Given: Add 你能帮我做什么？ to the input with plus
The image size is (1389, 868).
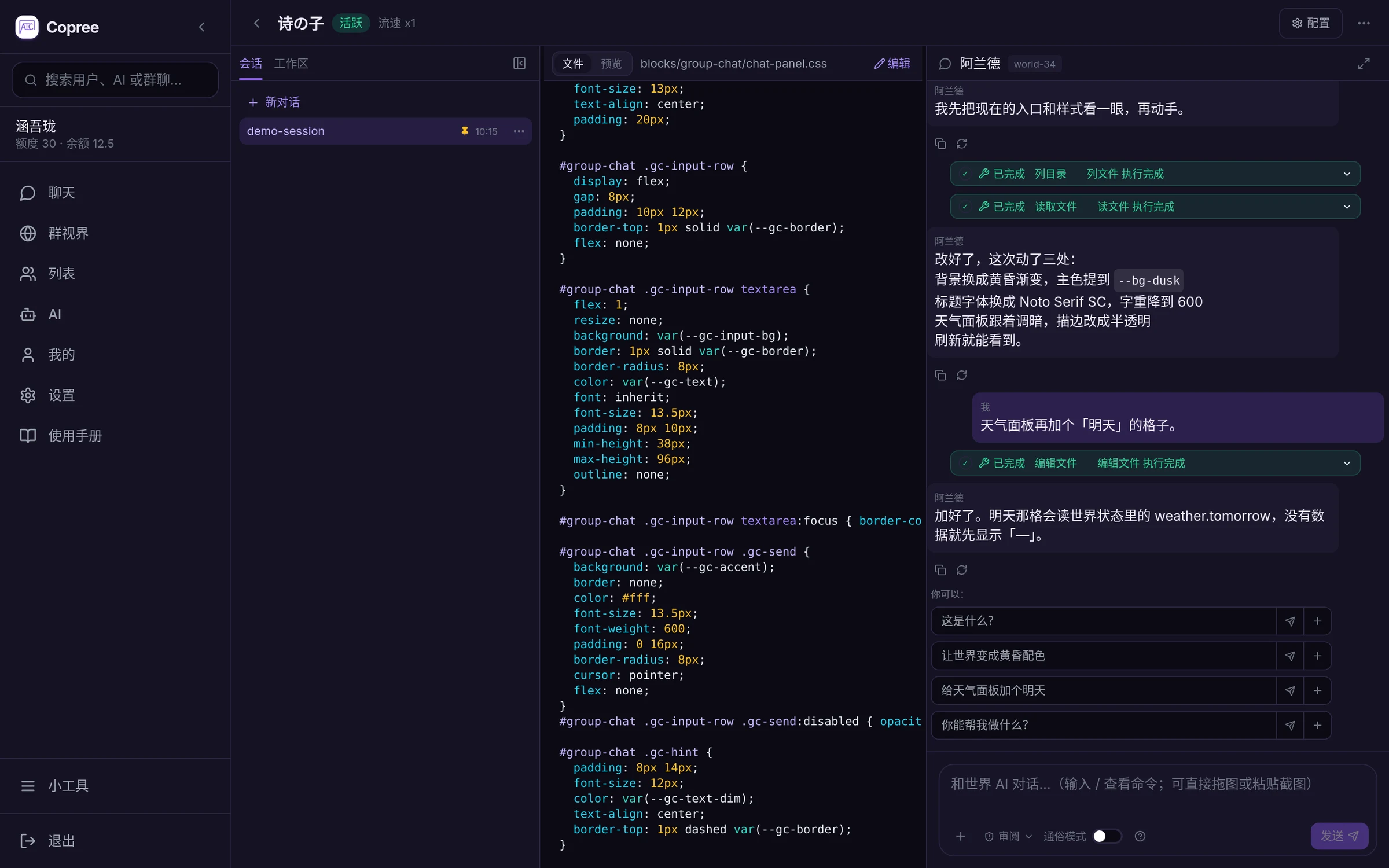Looking at the screenshot, I should coord(1317,725).
